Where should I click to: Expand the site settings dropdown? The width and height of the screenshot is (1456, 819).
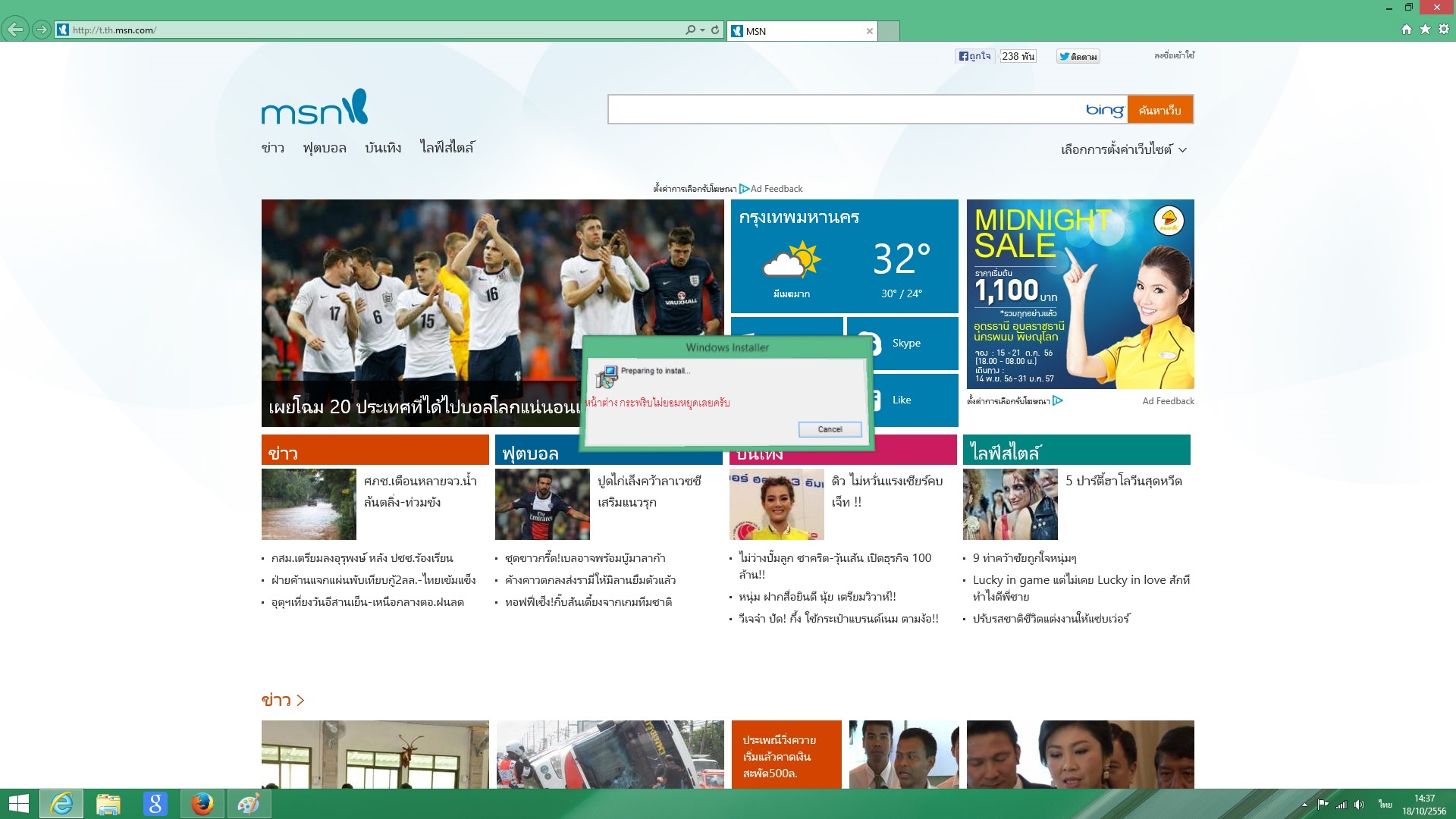[1123, 149]
